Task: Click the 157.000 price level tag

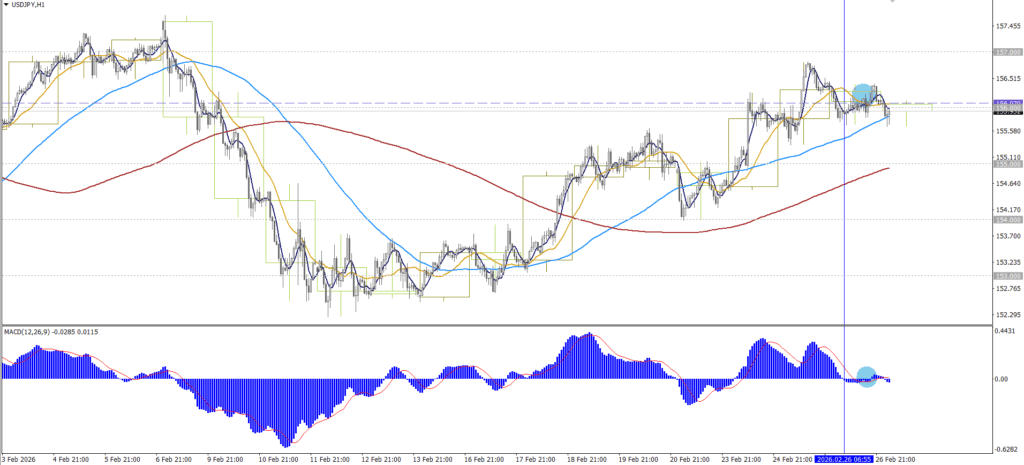Action: click(x=1006, y=51)
